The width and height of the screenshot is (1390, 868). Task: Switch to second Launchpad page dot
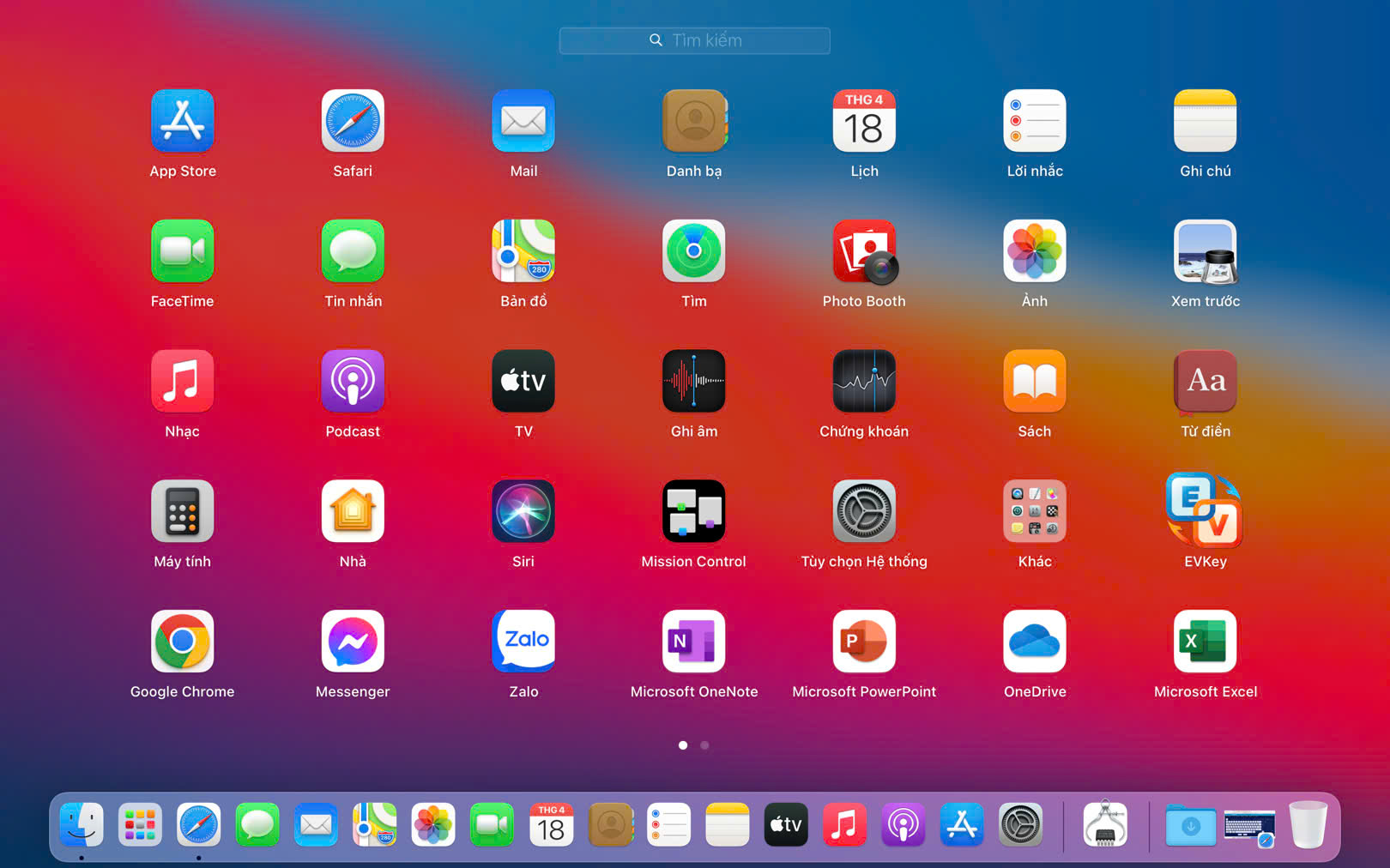pos(704,745)
